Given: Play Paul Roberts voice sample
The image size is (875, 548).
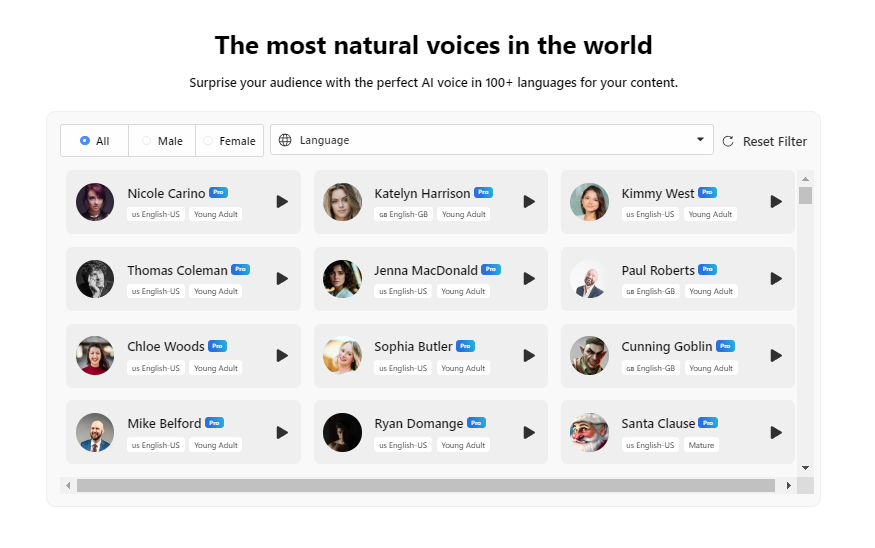Looking at the screenshot, I should coord(776,278).
